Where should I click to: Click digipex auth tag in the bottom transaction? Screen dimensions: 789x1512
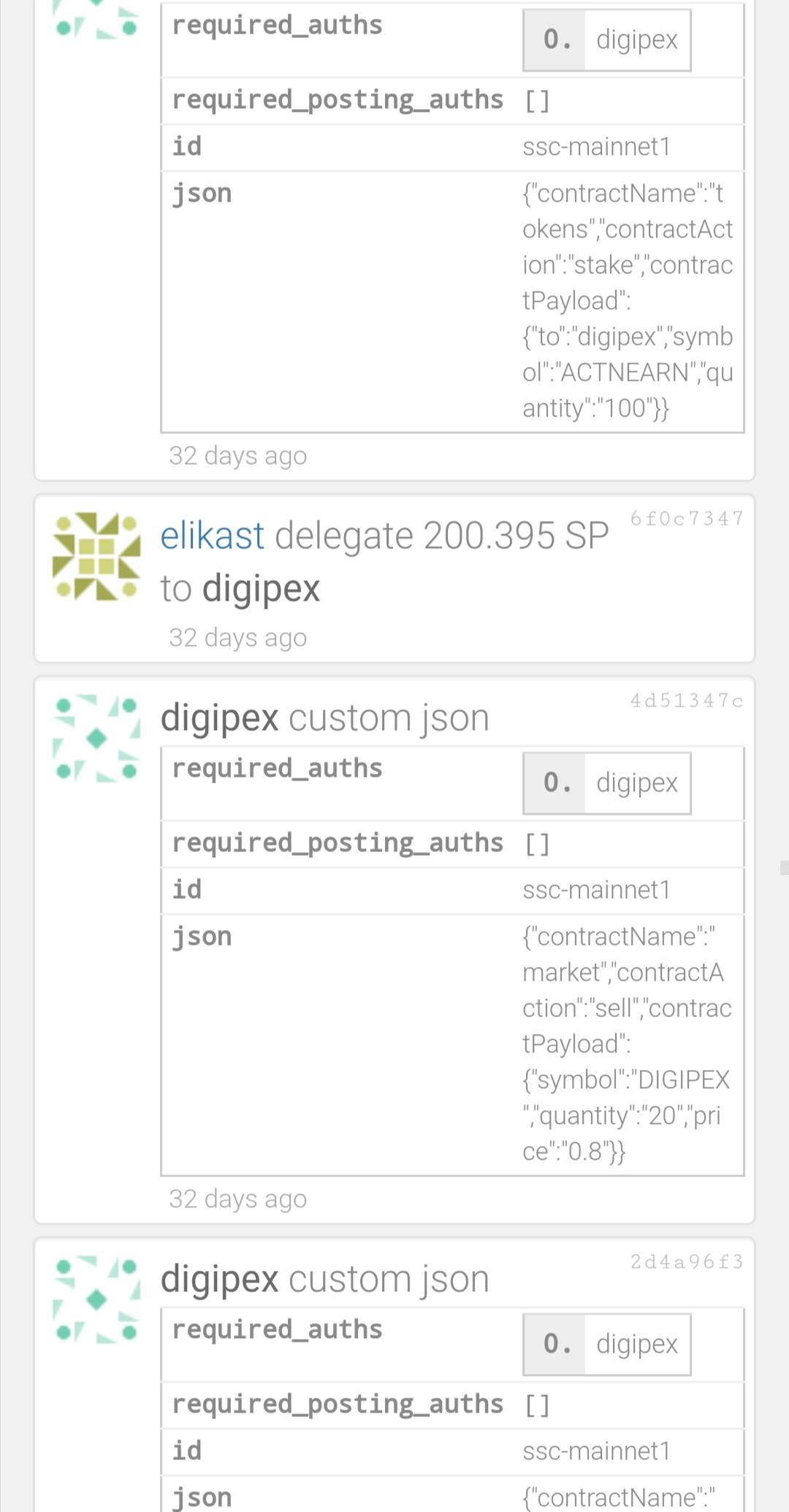[636, 1344]
